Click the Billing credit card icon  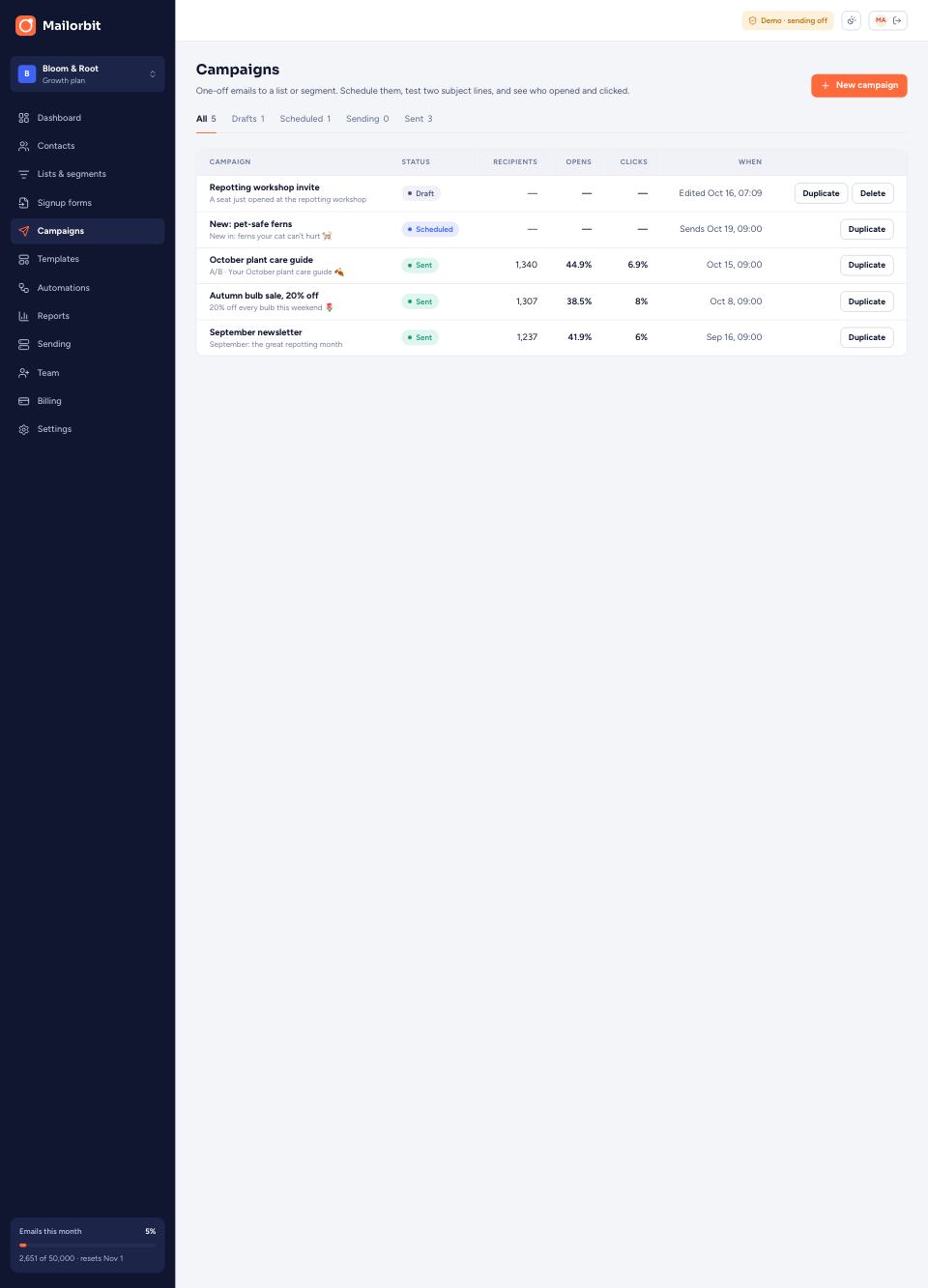click(x=24, y=401)
